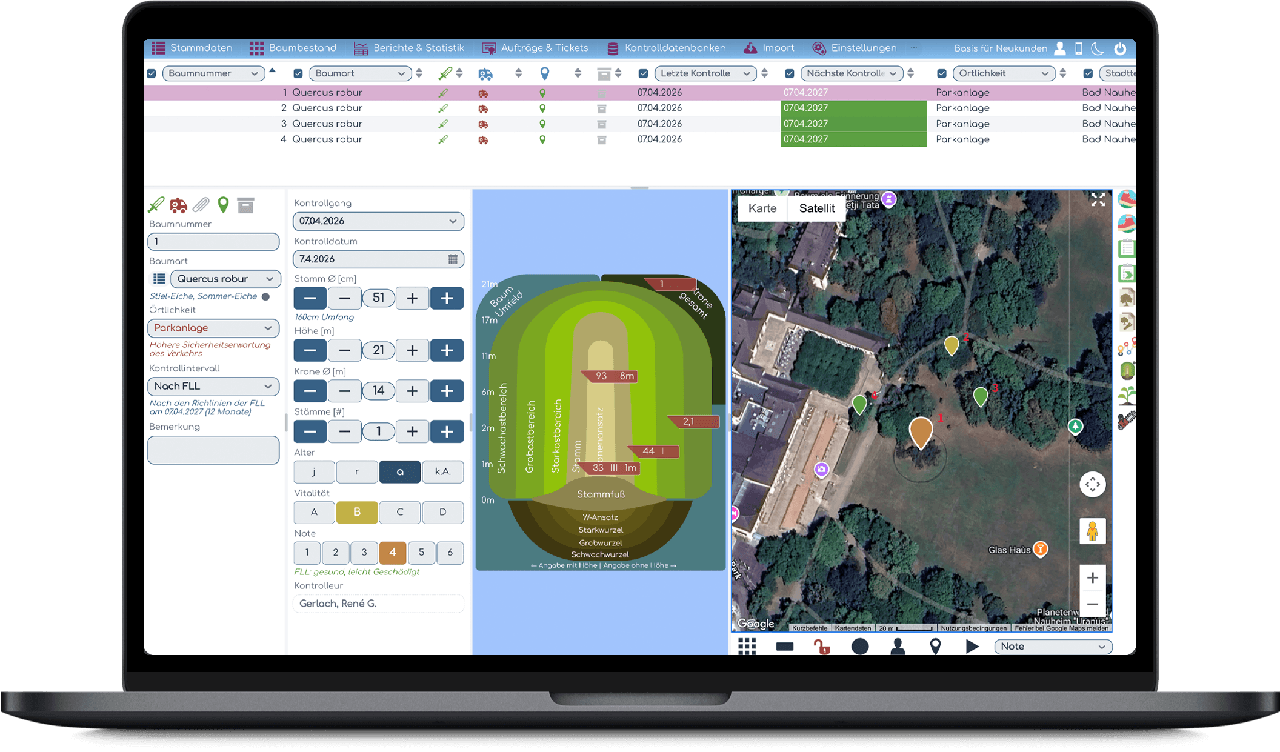Click the play arrow below the map

(972, 647)
